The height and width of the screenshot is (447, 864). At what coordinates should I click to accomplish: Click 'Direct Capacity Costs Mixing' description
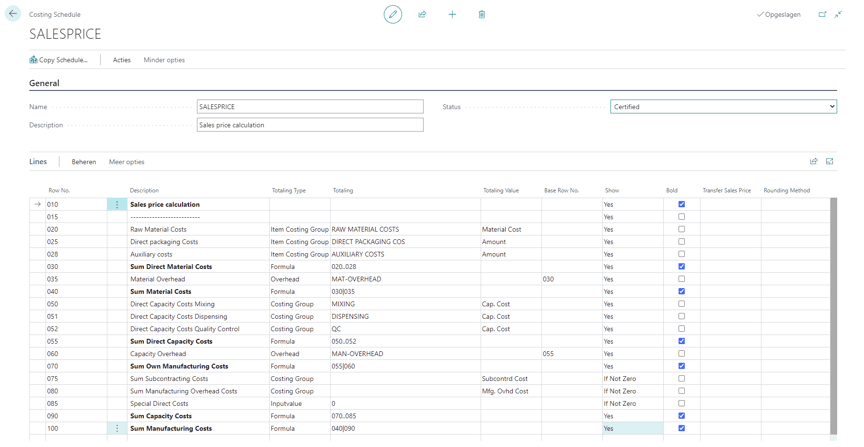(x=198, y=304)
